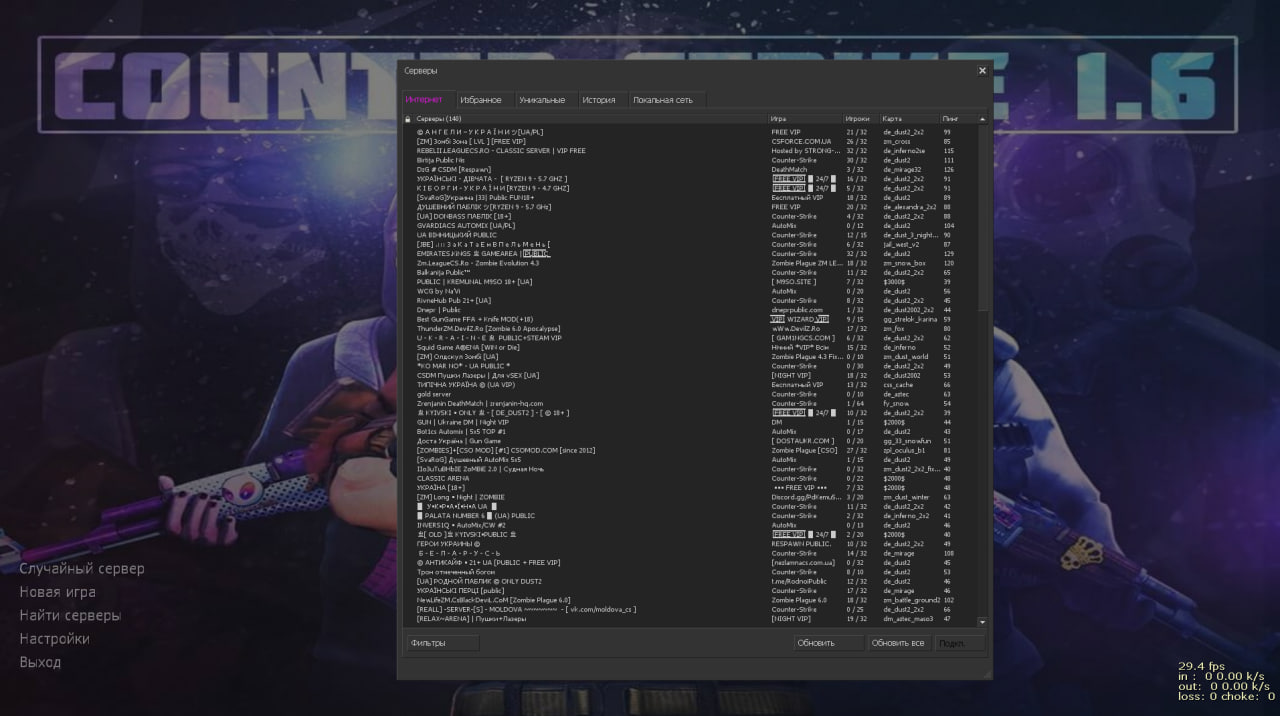Click the scrollbar down arrow
This screenshot has height=716, width=1280.
click(x=982, y=621)
